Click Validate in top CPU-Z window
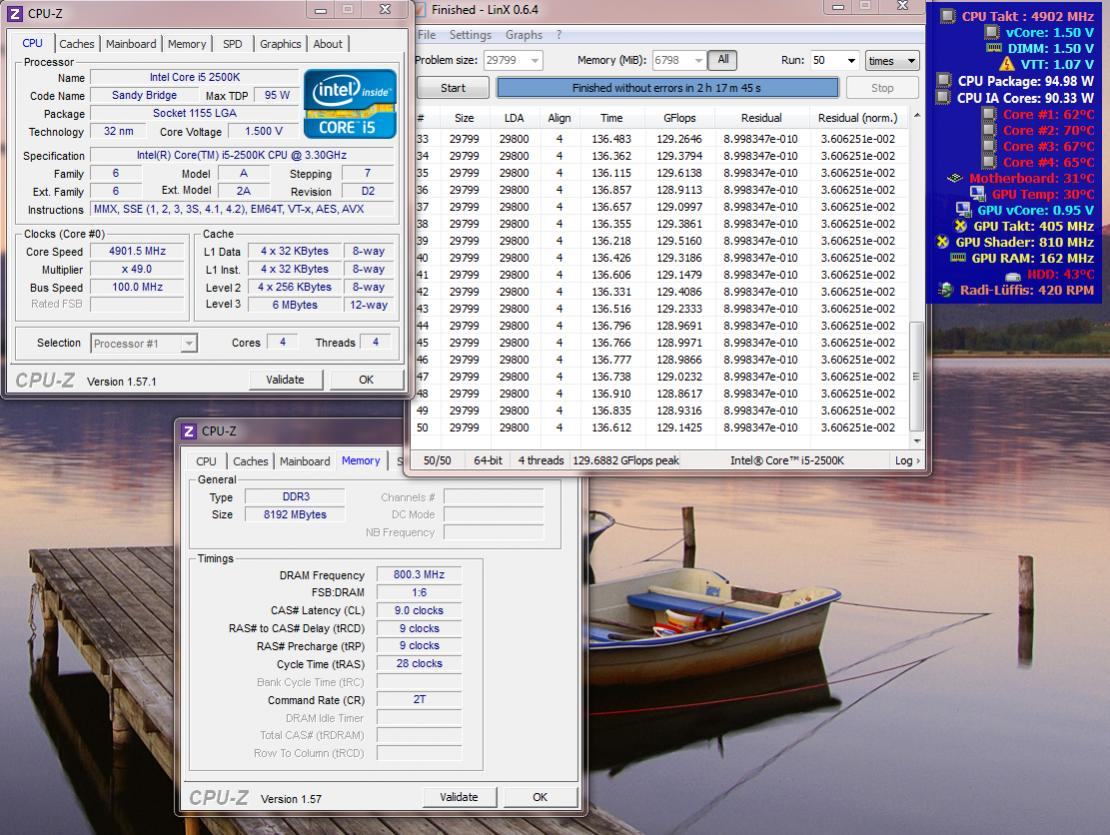 coord(285,380)
